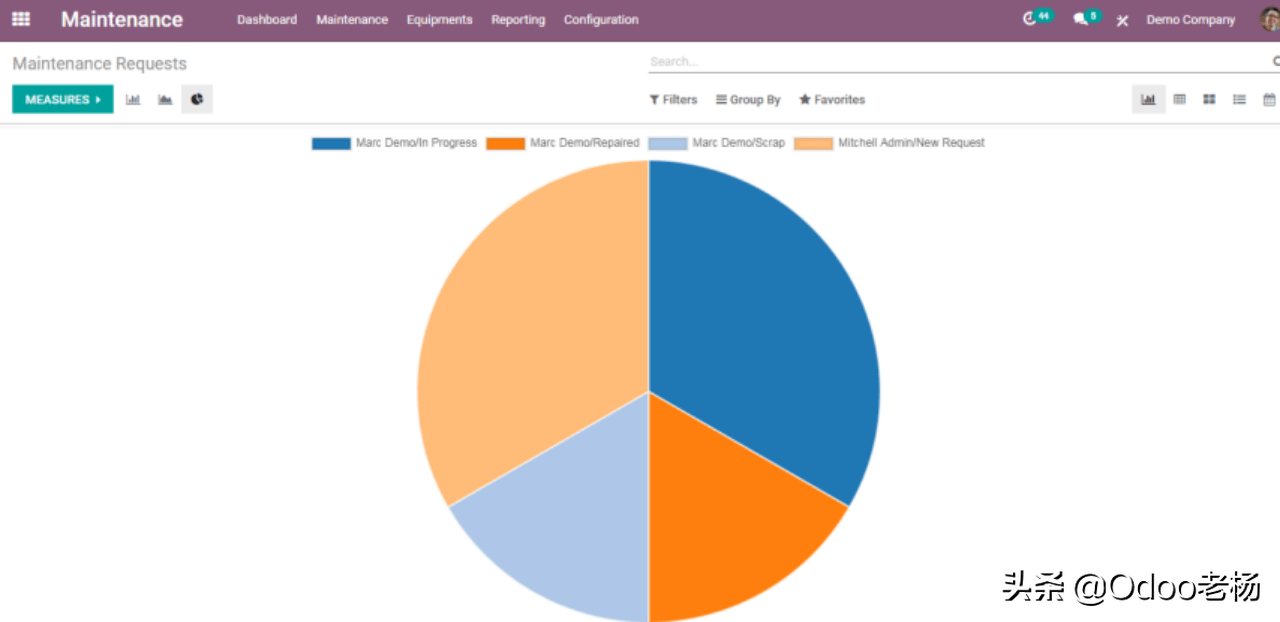Open the Filters dropdown
Screen dimensions: 1280x622
pos(673,100)
